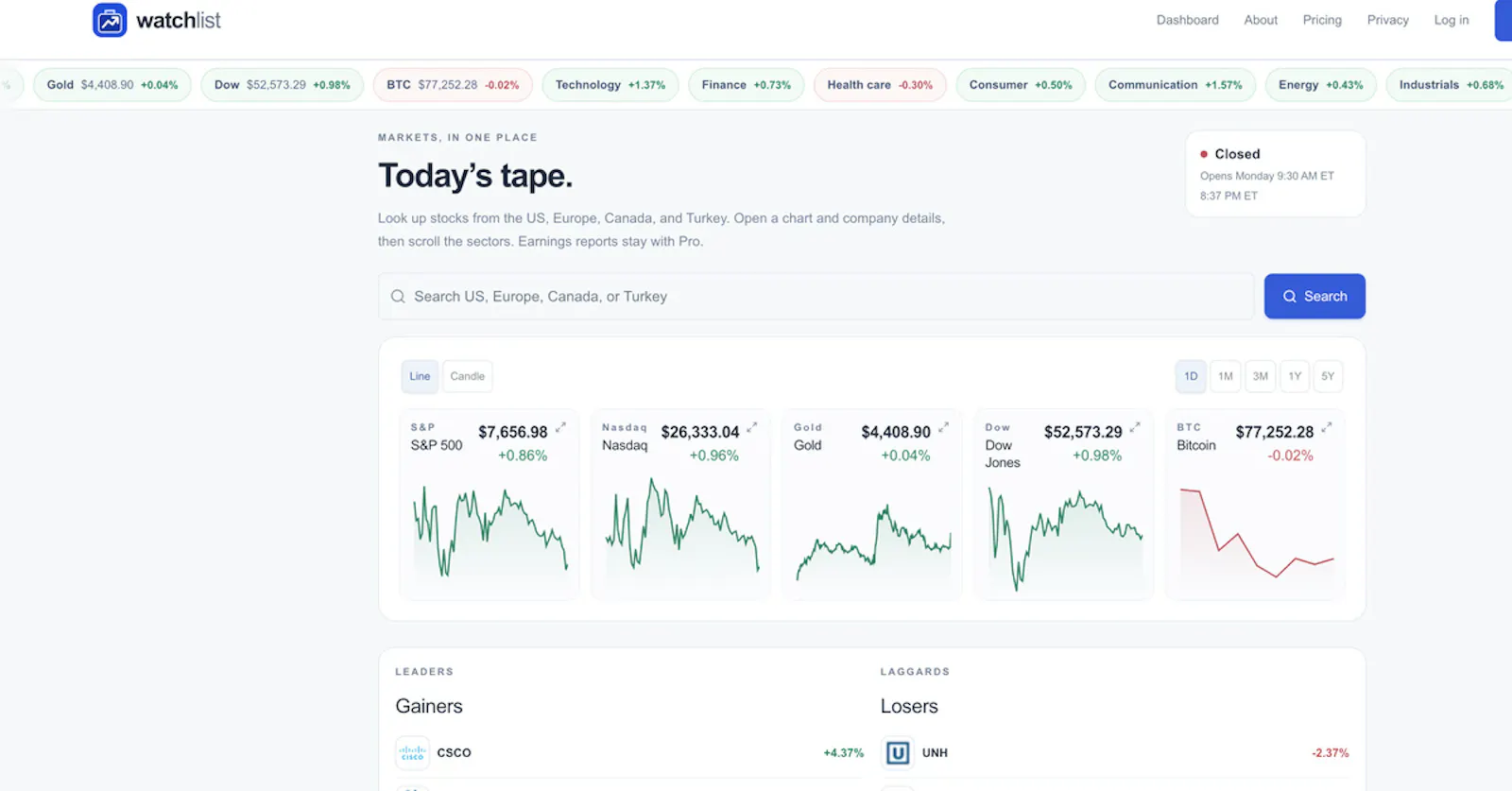Select the 3M time range

pyautogui.click(x=1261, y=376)
